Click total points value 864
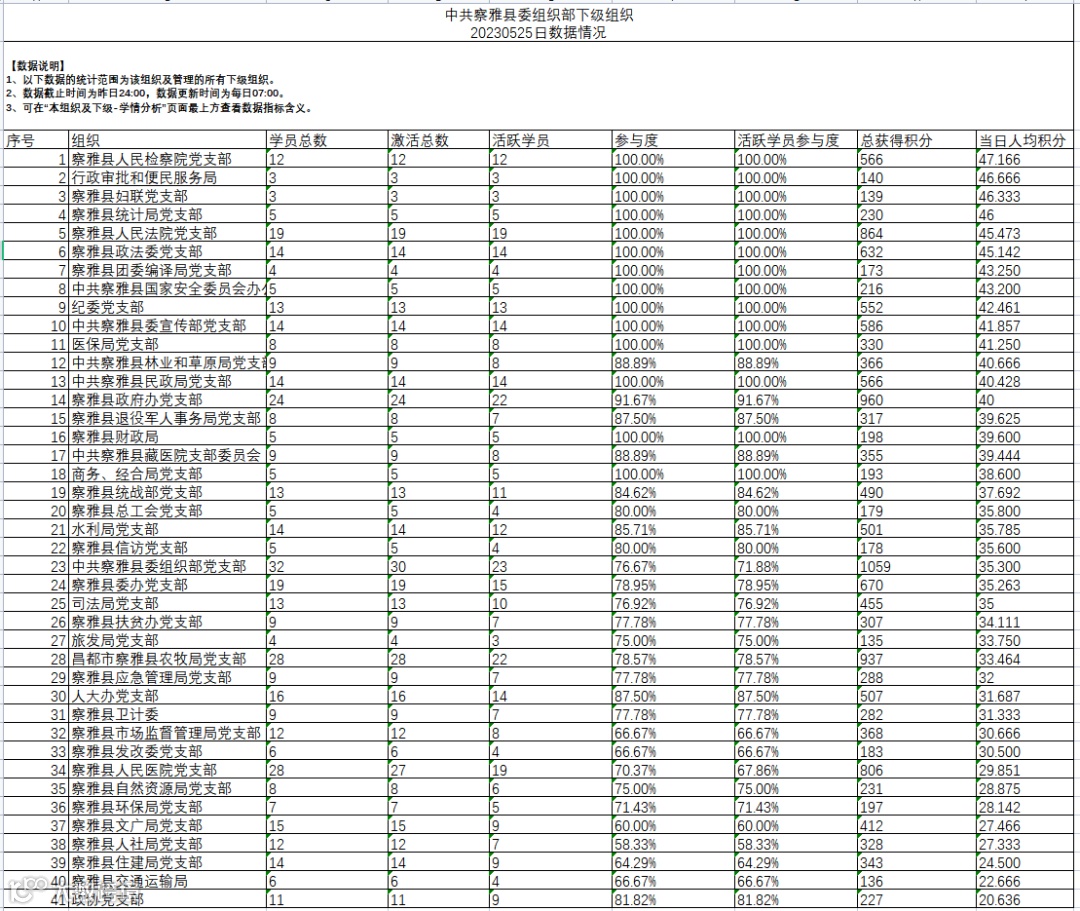 click(x=917, y=233)
